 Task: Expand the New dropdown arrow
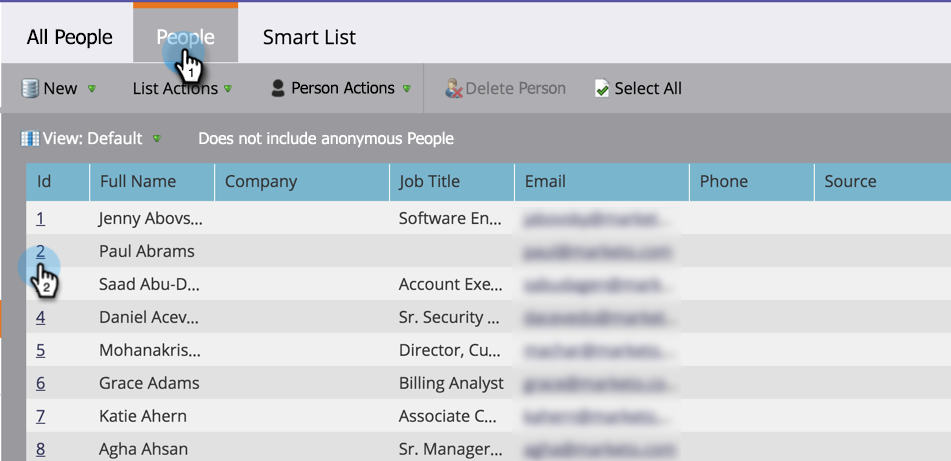click(92, 89)
